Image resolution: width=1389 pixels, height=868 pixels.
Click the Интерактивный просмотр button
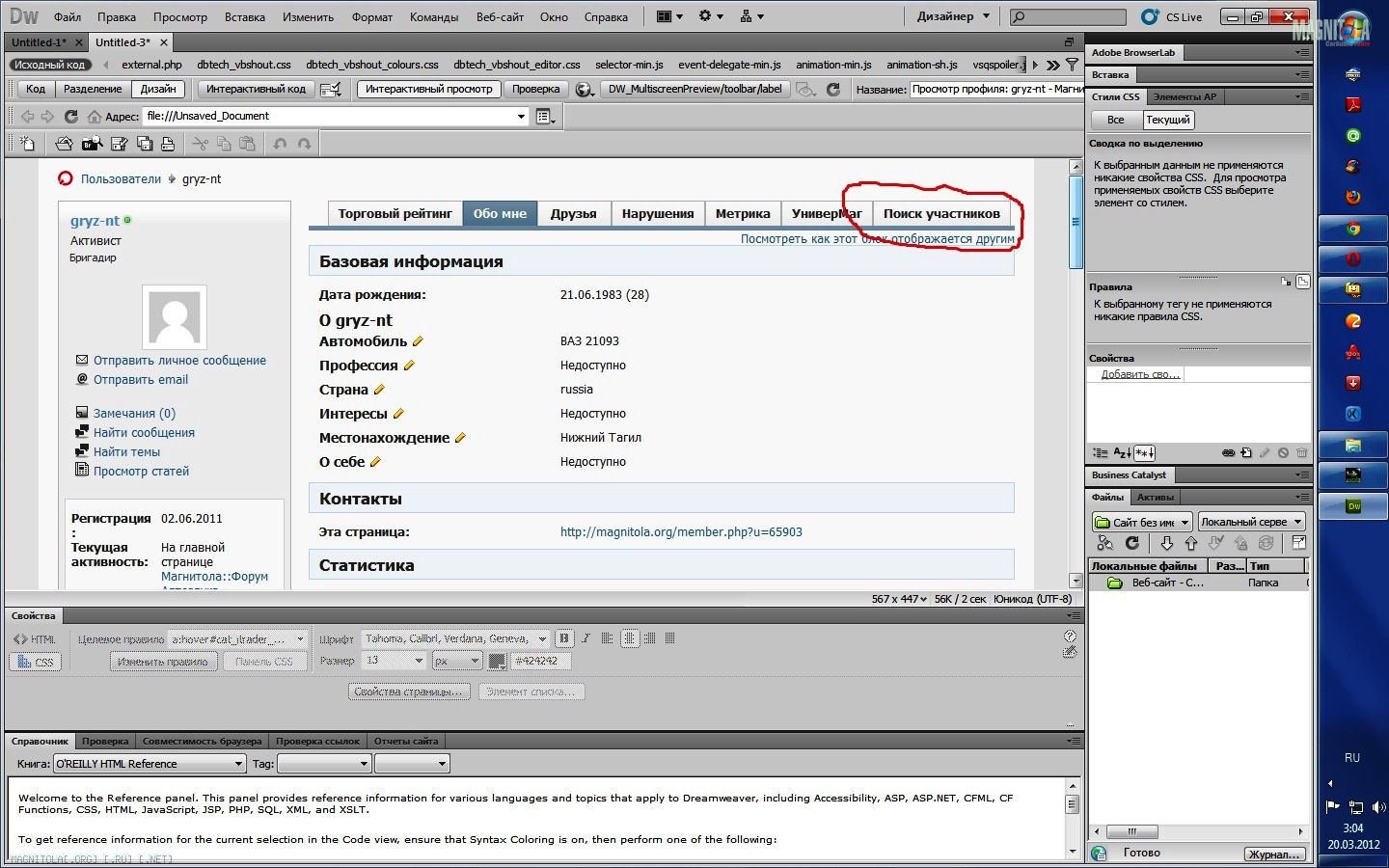(428, 89)
